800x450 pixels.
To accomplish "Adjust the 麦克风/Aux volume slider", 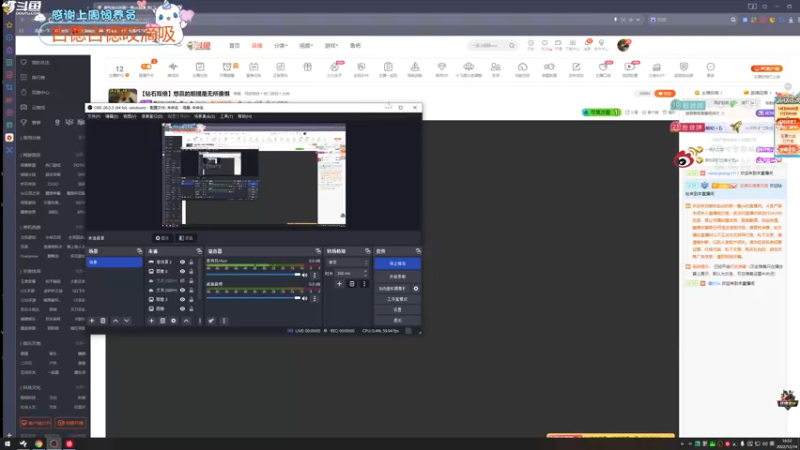I will [254, 275].
